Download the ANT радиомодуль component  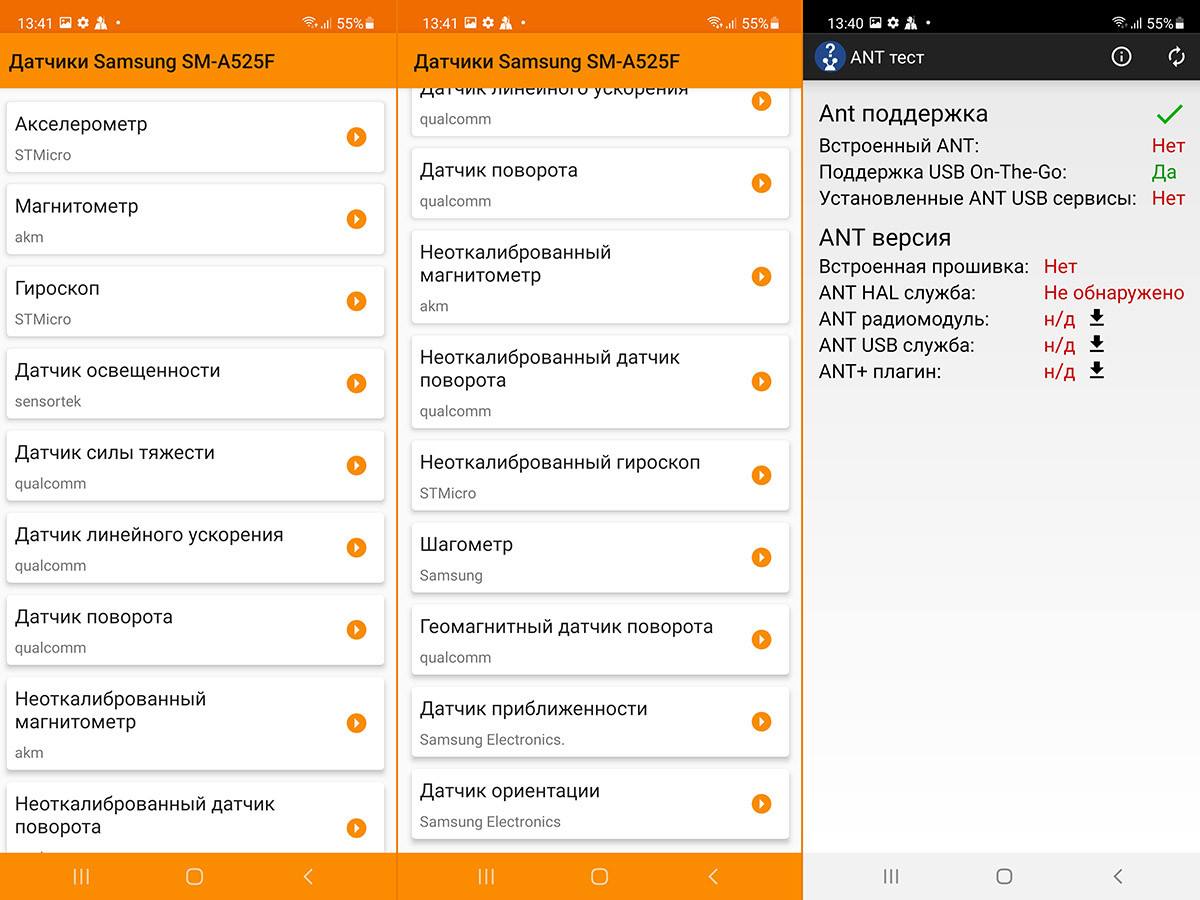tap(1096, 318)
